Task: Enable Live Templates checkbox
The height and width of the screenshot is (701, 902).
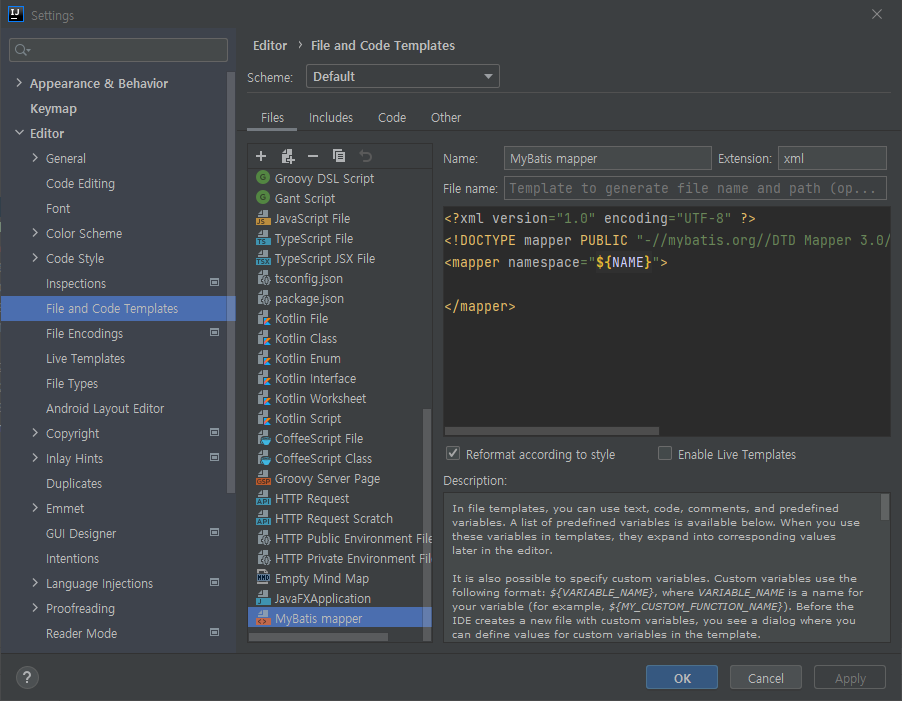Action: tap(665, 453)
